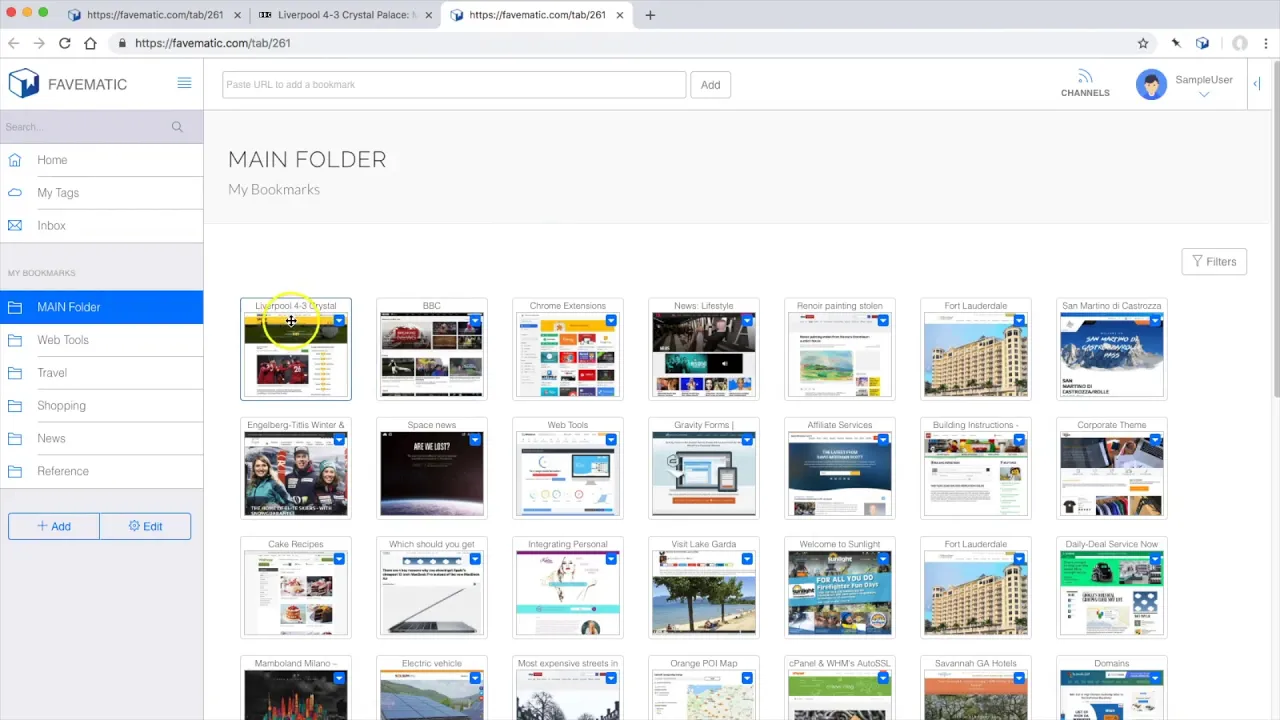1280x720 pixels.
Task: Open the Building Instructions bookmark thumbnail
Action: click(x=976, y=473)
